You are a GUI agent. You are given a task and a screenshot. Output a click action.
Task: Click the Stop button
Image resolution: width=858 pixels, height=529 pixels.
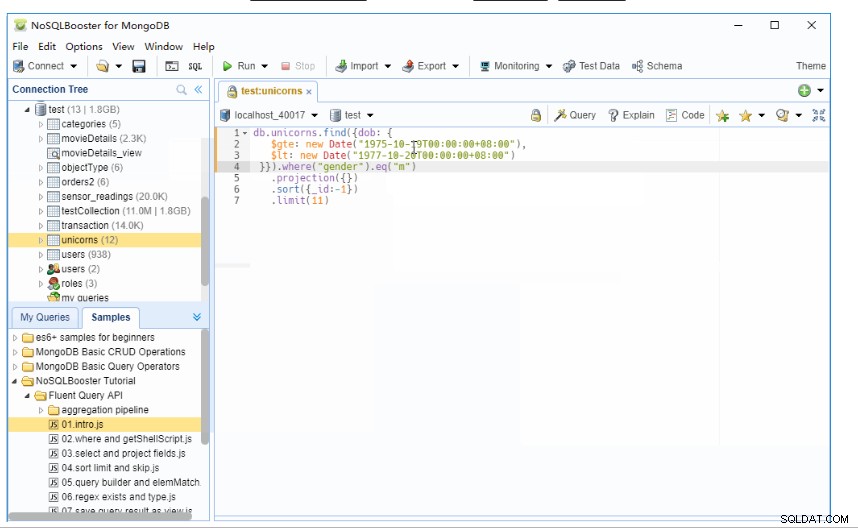298,66
